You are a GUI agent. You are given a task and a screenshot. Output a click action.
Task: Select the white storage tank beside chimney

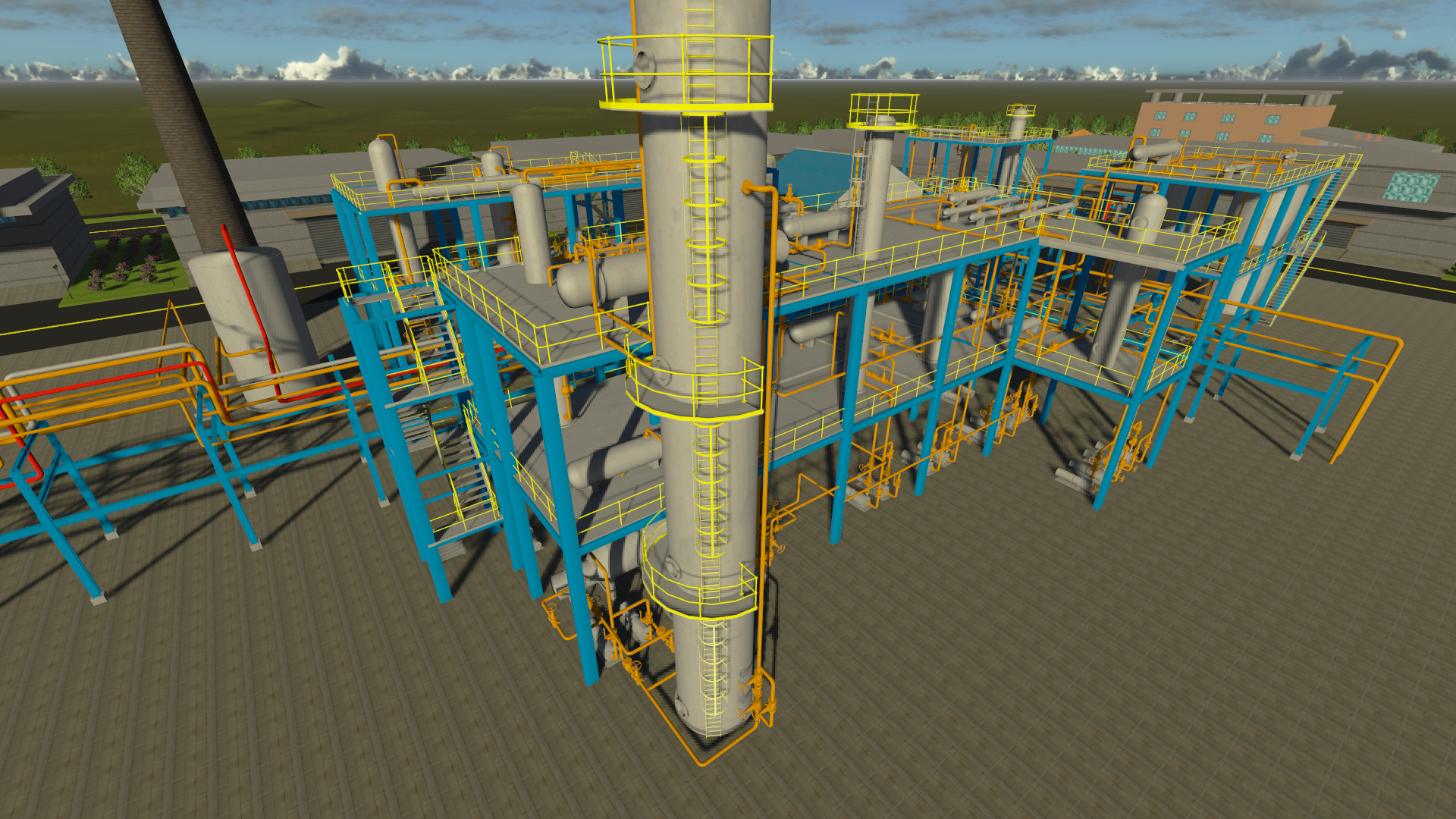click(x=254, y=326)
